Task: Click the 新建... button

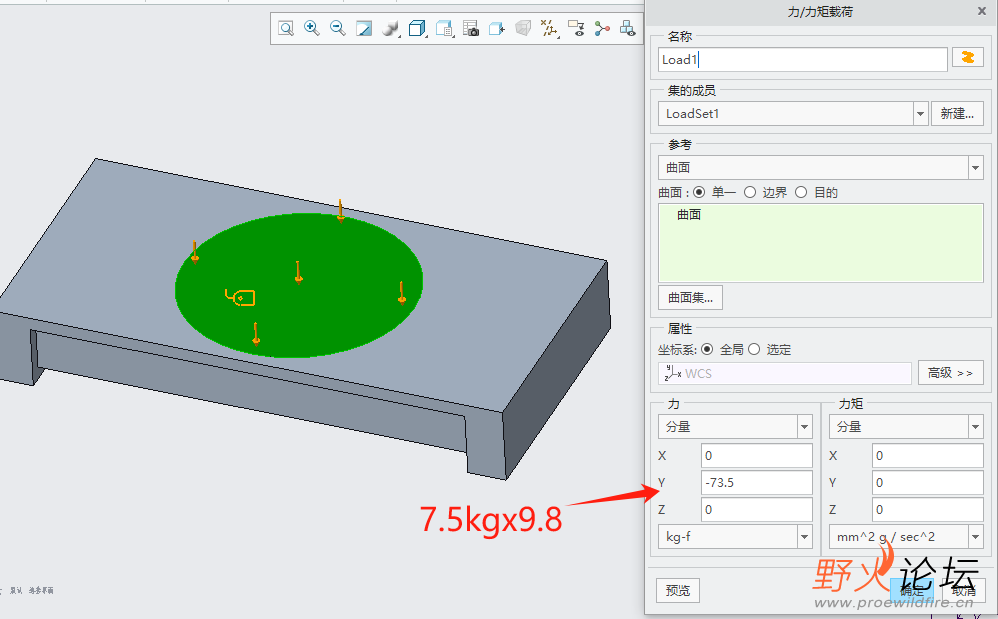Action: [x=957, y=114]
